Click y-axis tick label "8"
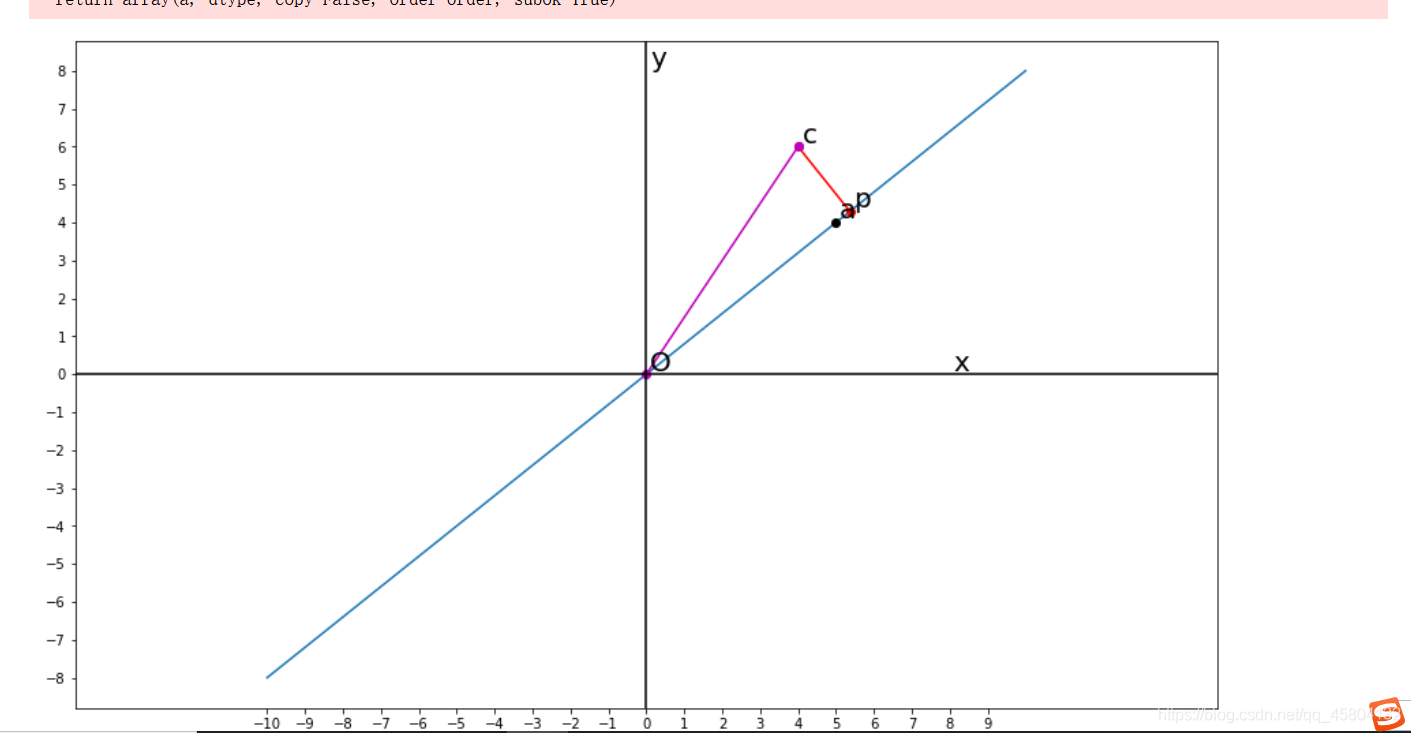The width and height of the screenshot is (1411, 733). click(x=61, y=71)
